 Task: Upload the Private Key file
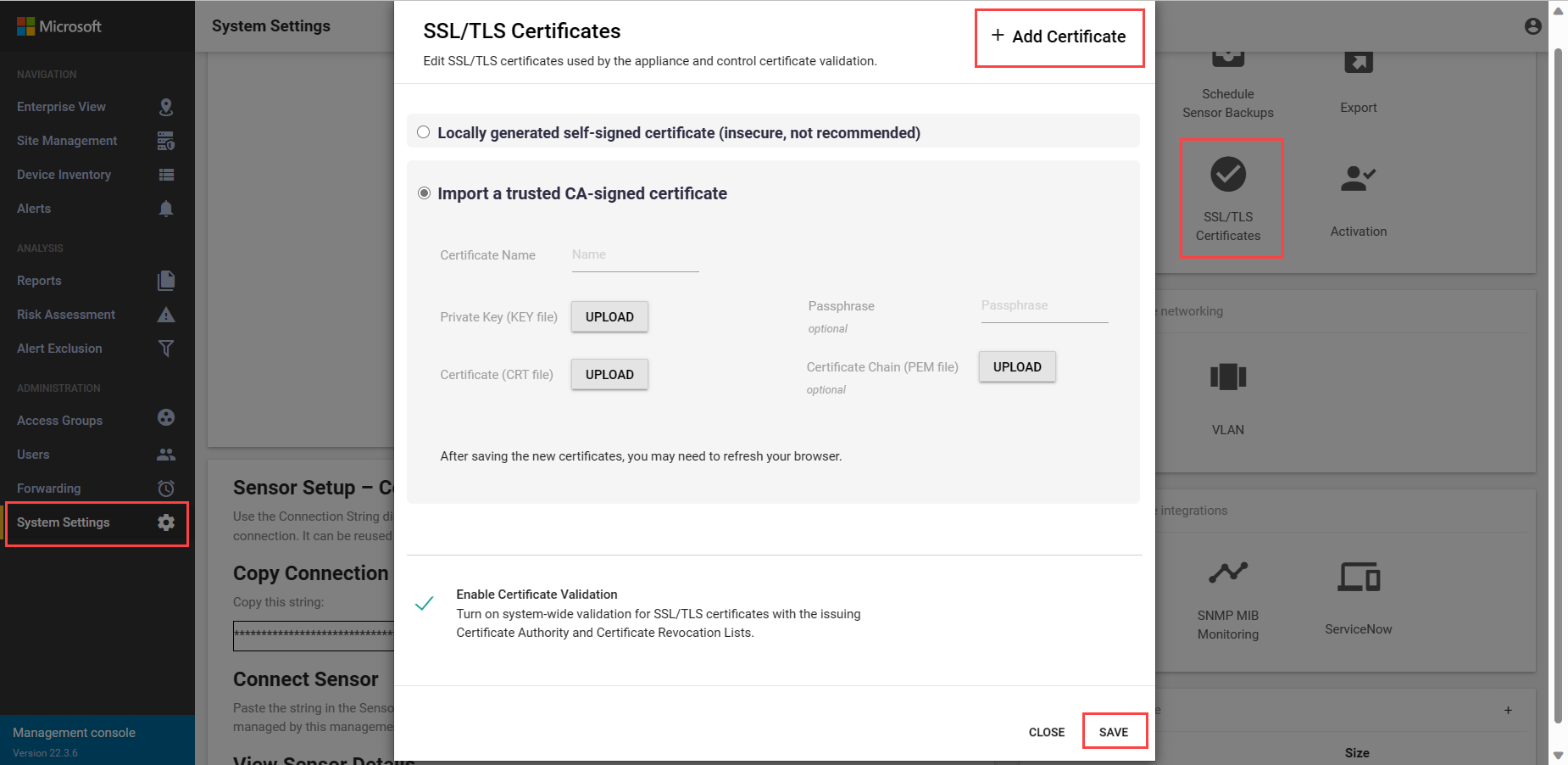[x=609, y=317]
